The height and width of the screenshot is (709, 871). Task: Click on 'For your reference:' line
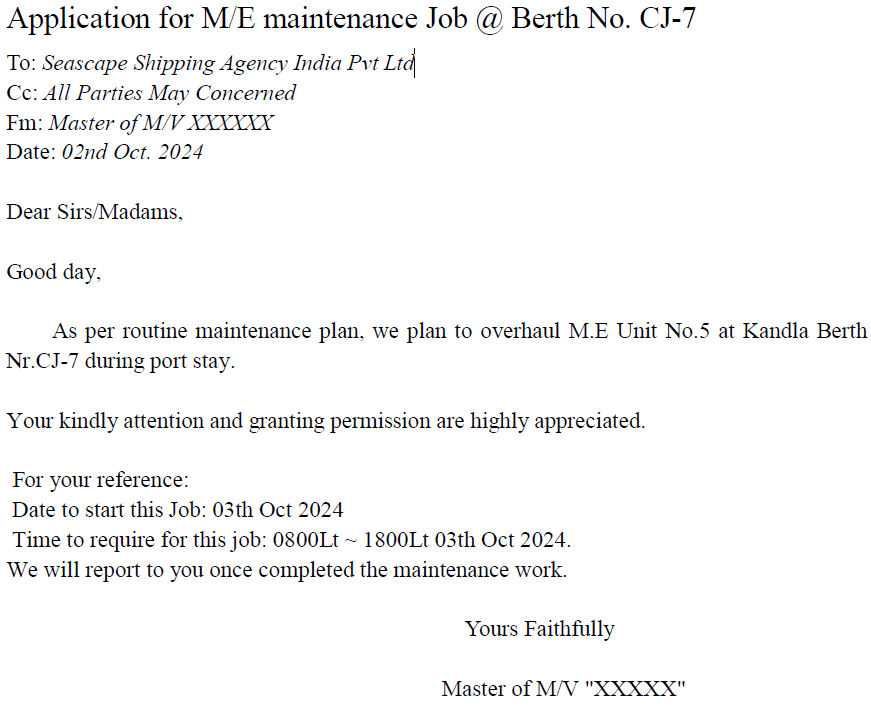[101, 480]
